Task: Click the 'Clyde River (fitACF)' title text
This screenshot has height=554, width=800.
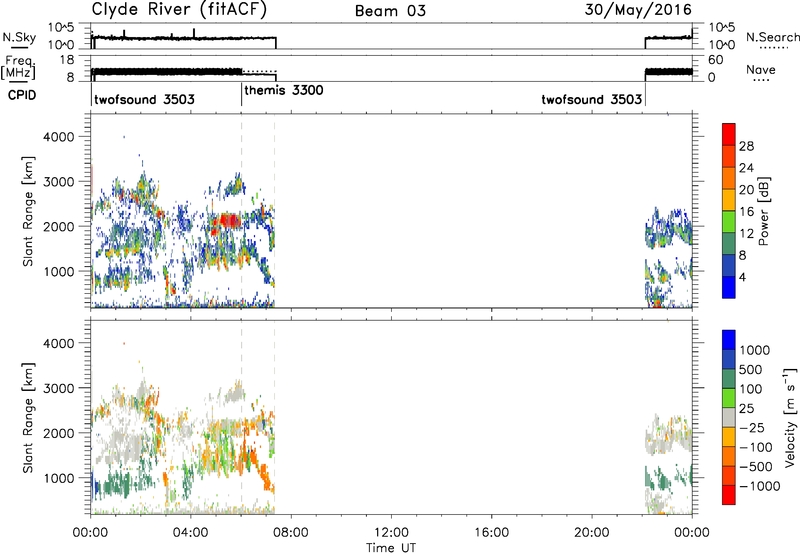Action: [179, 9]
